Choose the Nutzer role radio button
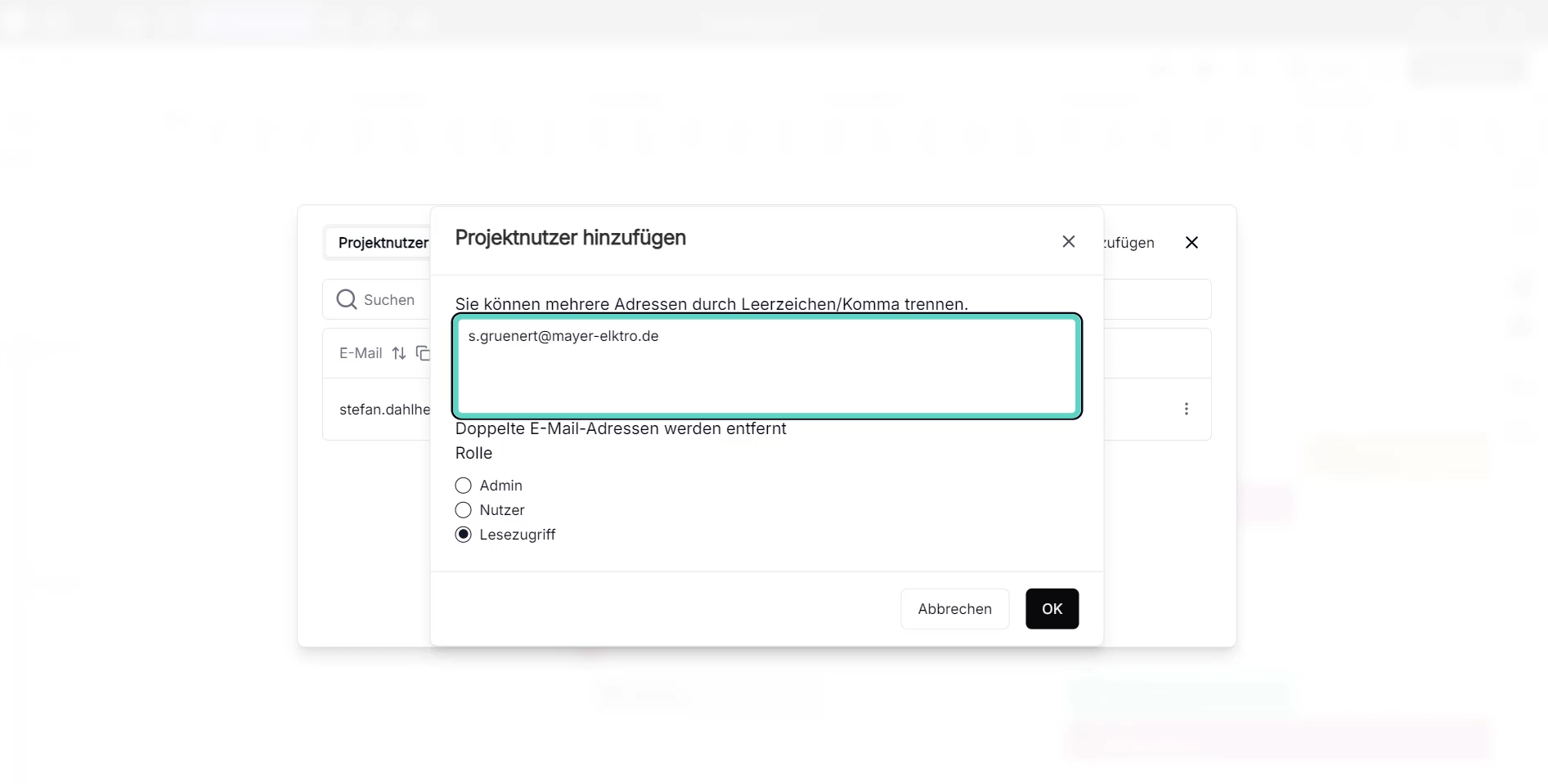The height and width of the screenshot is (784, 1548). [464, 510]
